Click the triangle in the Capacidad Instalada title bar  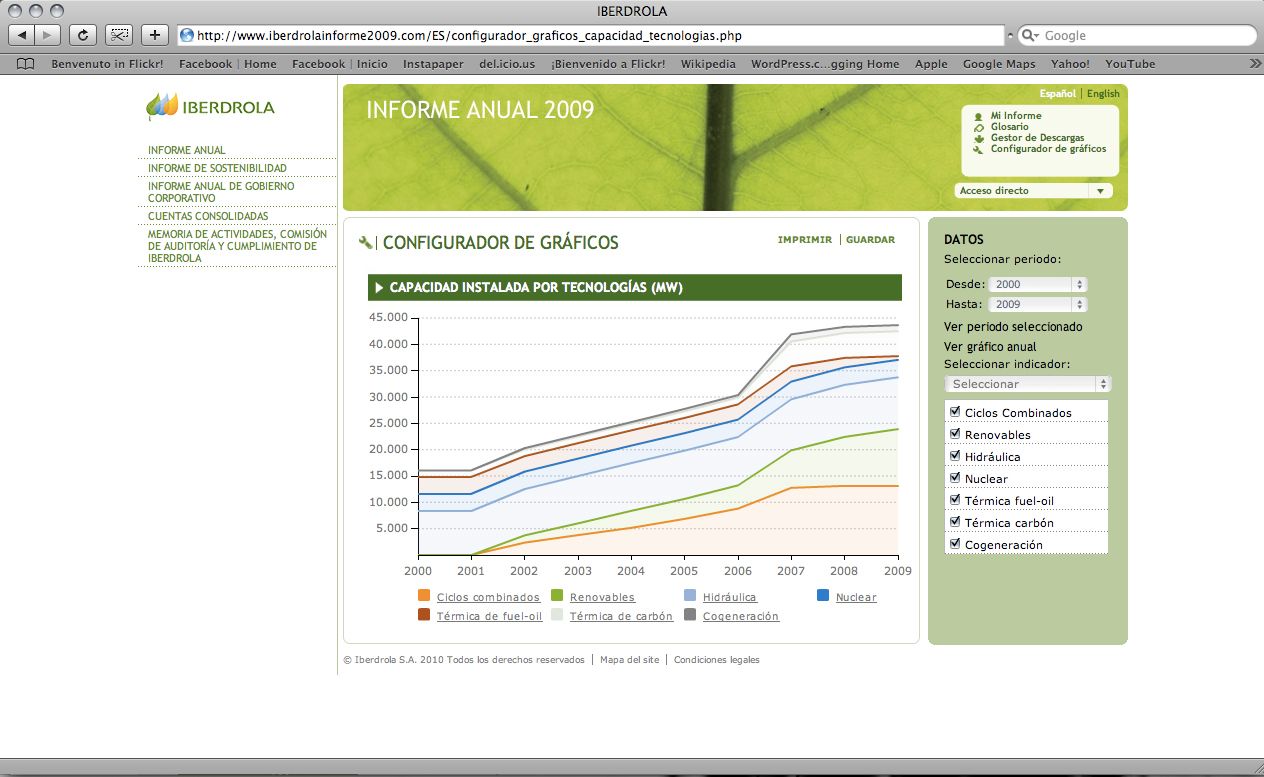(379, 288)
